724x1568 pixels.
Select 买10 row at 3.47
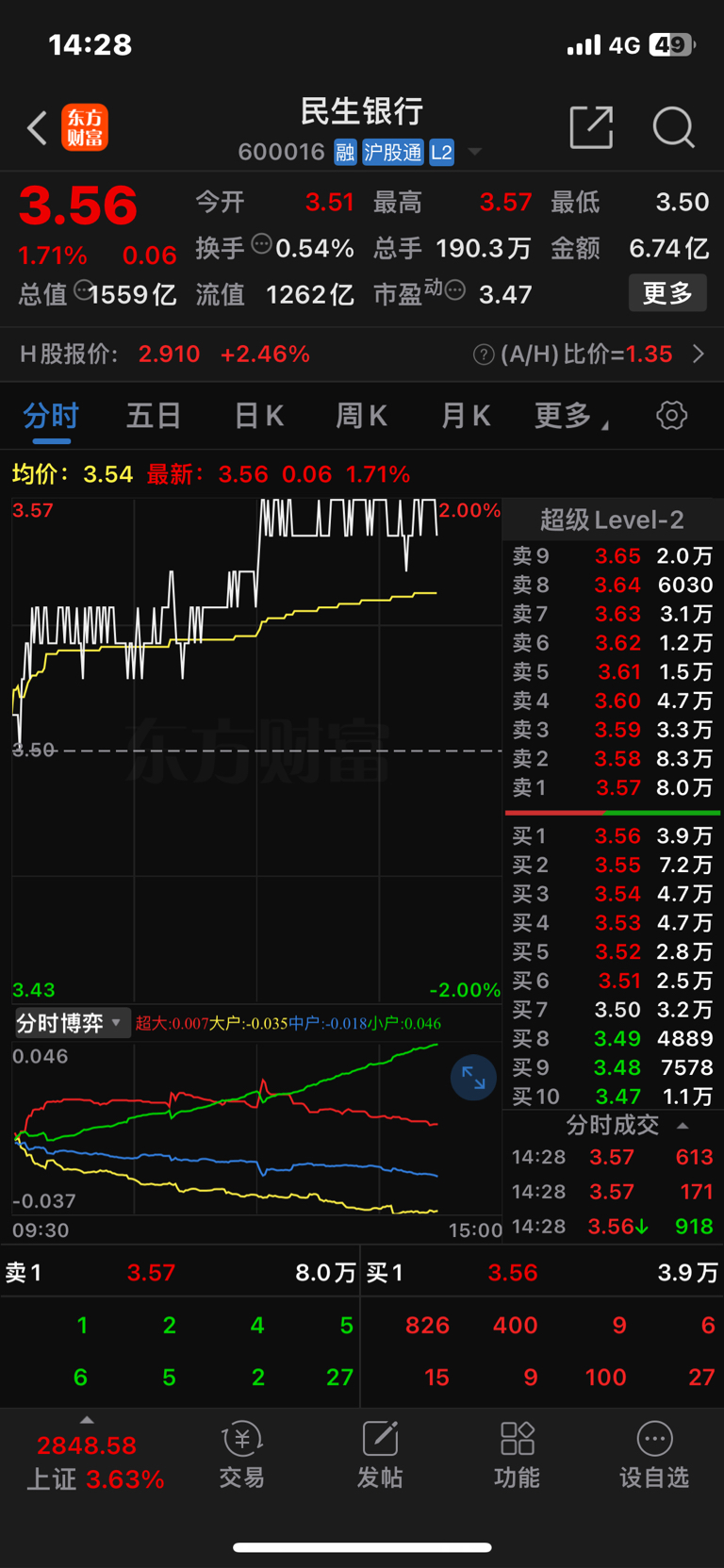613,1097
